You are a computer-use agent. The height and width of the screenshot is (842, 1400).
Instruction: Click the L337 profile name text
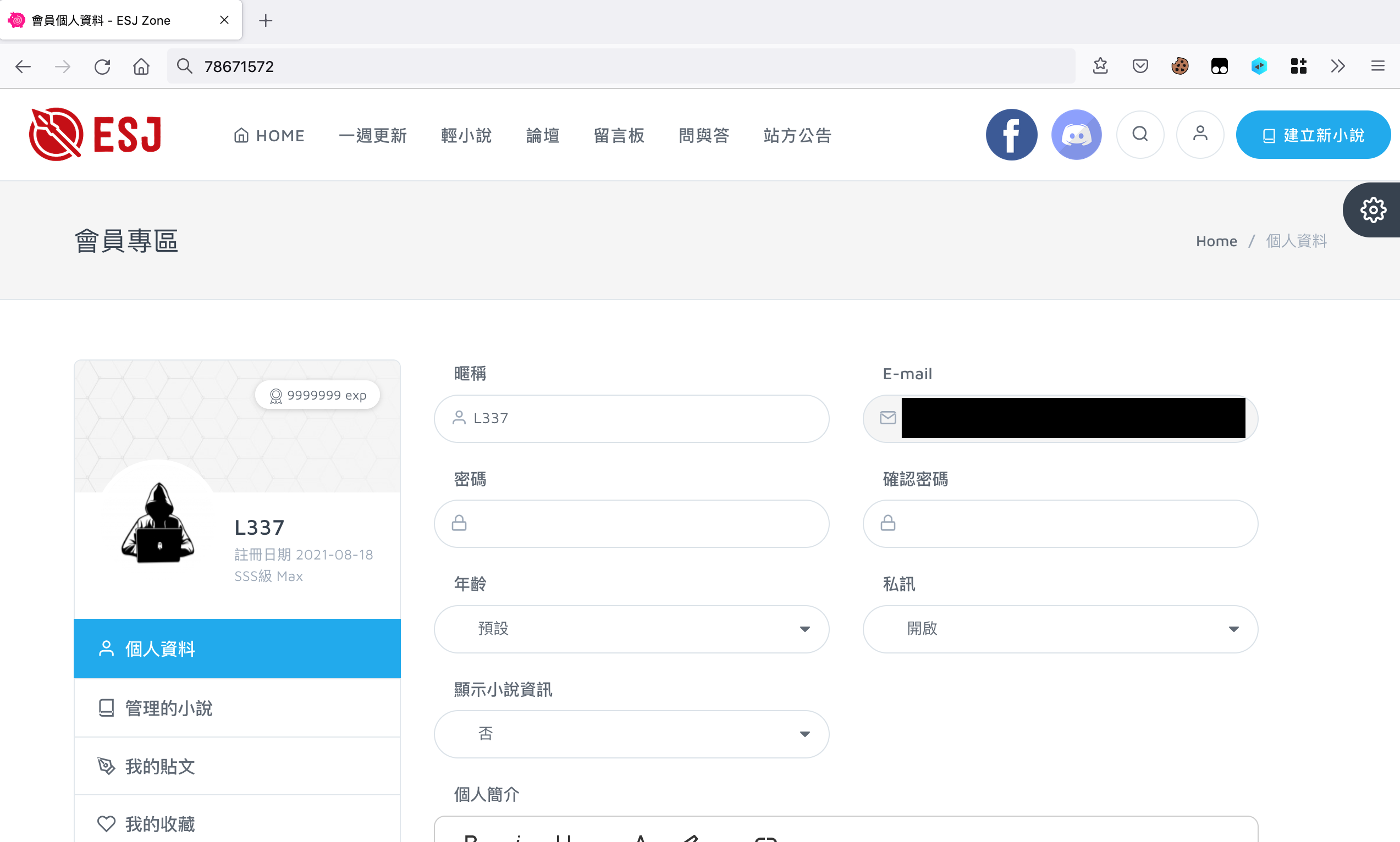260,528
